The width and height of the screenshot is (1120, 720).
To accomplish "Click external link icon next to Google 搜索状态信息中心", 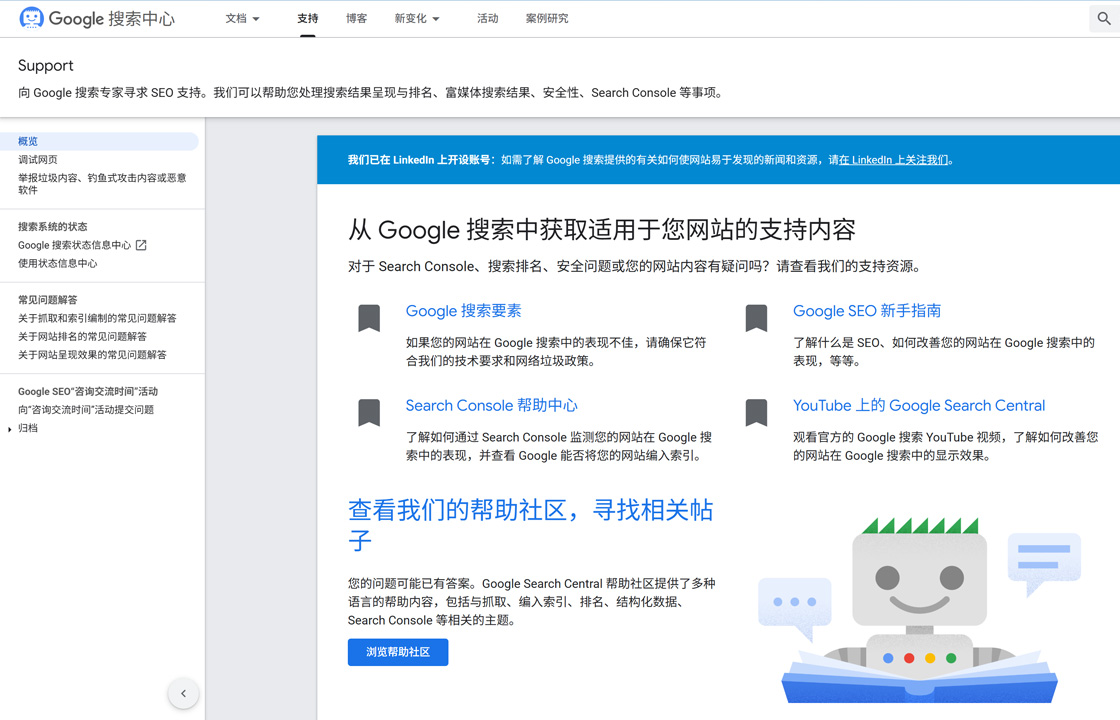I will (x=141, y=245).
